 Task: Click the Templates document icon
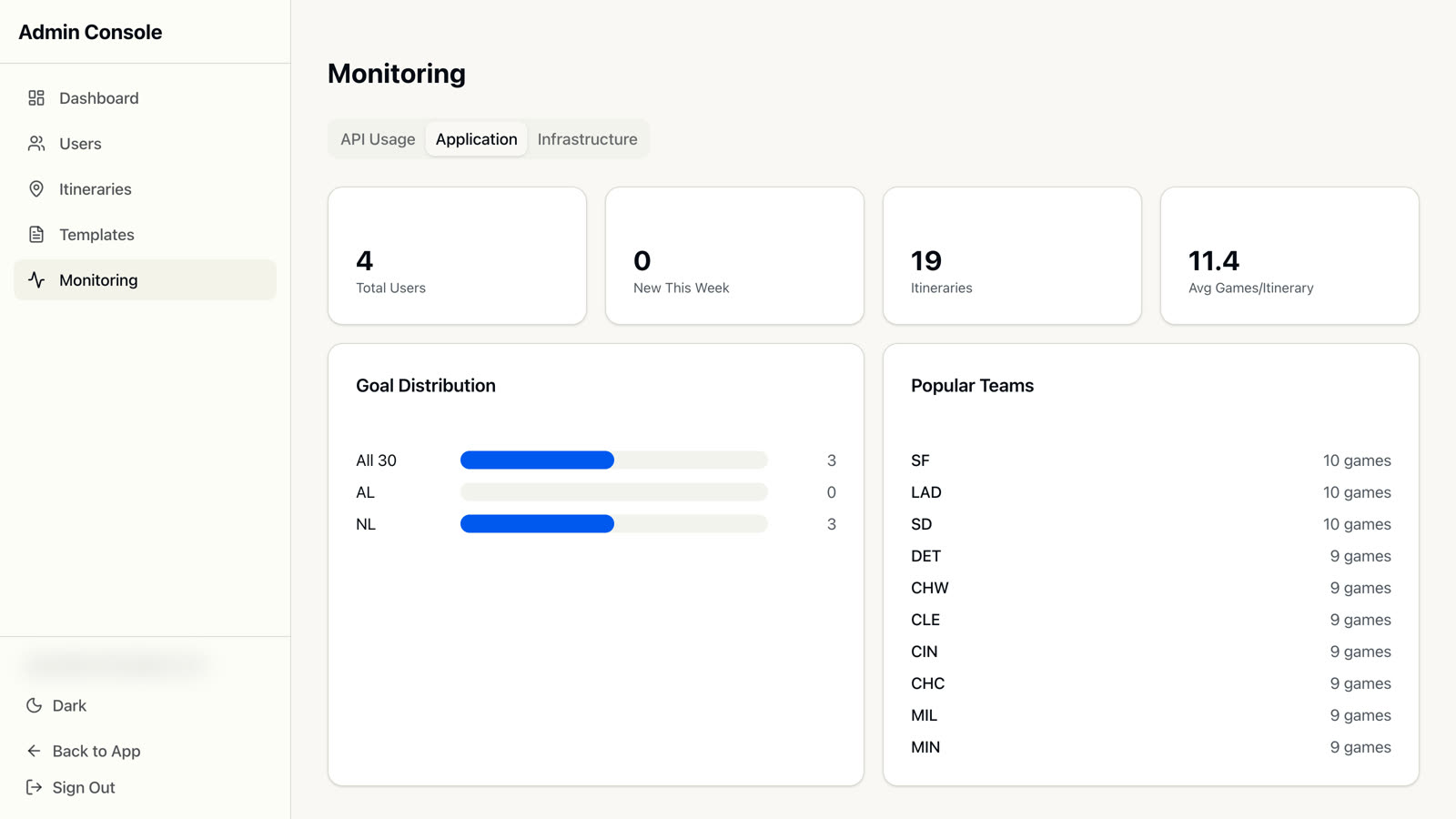coord(36,235)
